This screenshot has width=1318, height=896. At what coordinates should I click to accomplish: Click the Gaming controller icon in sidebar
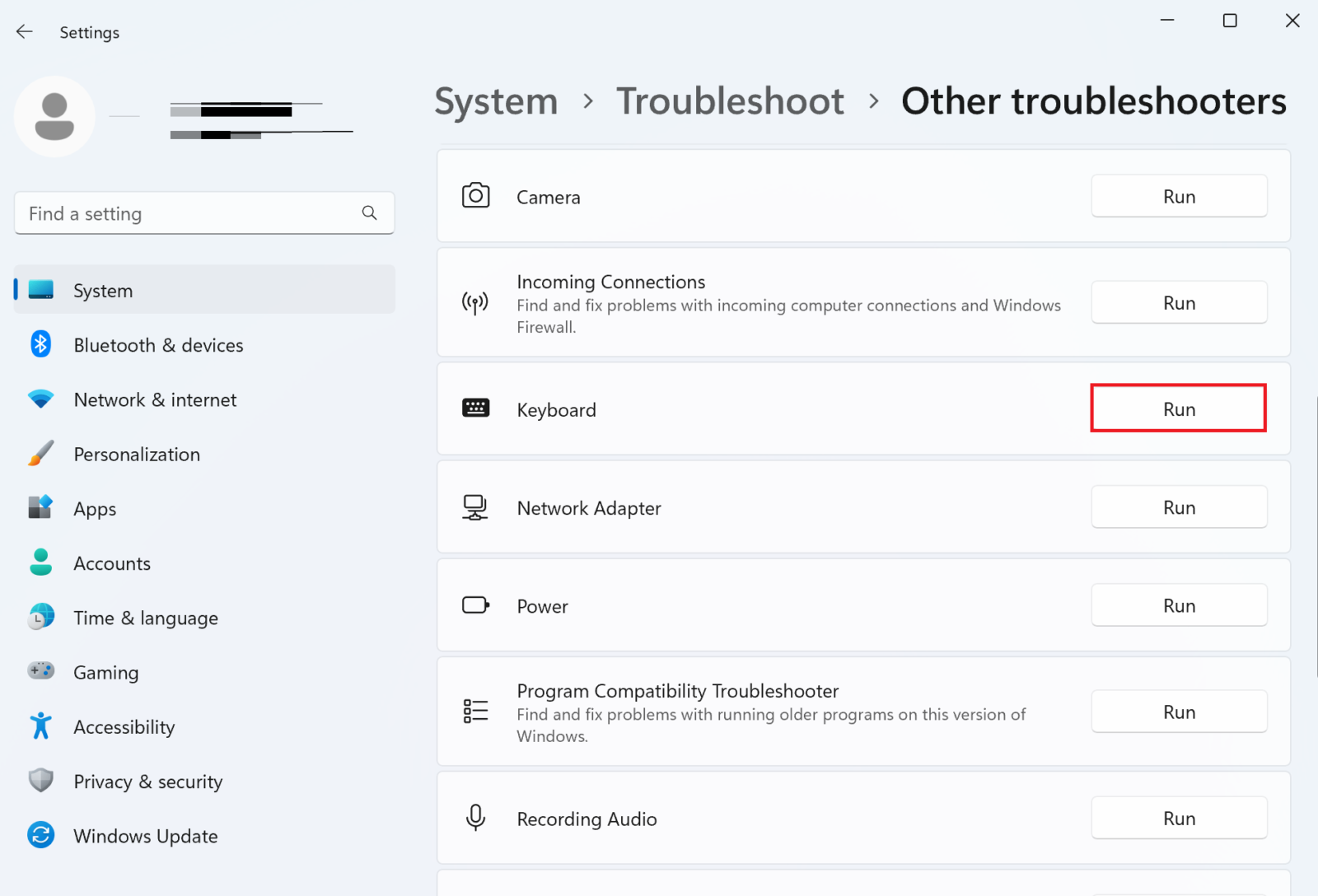tap(41, 671)
